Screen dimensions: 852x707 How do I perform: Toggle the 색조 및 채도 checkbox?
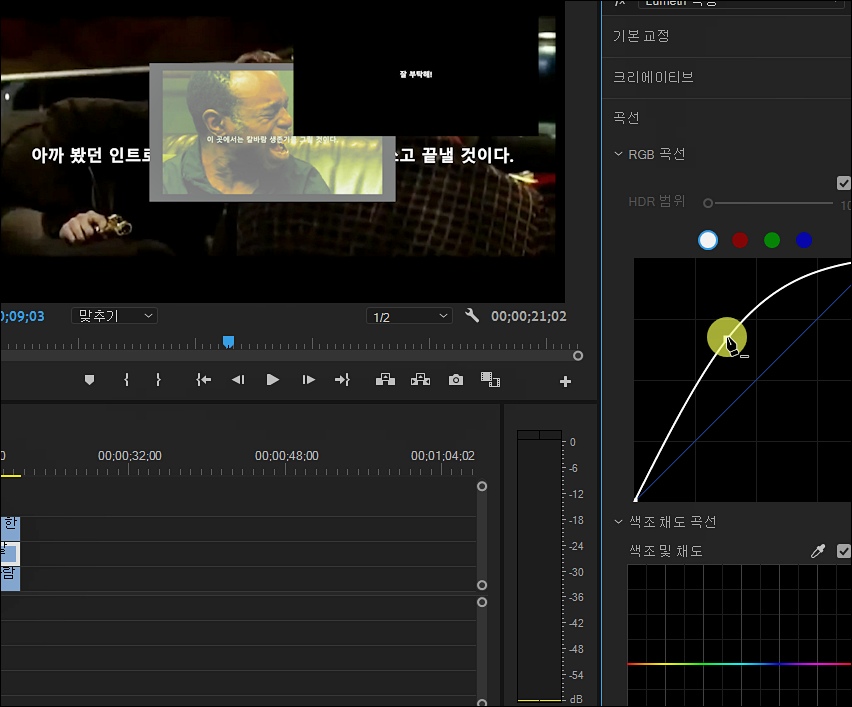click(x=843, y=551)
